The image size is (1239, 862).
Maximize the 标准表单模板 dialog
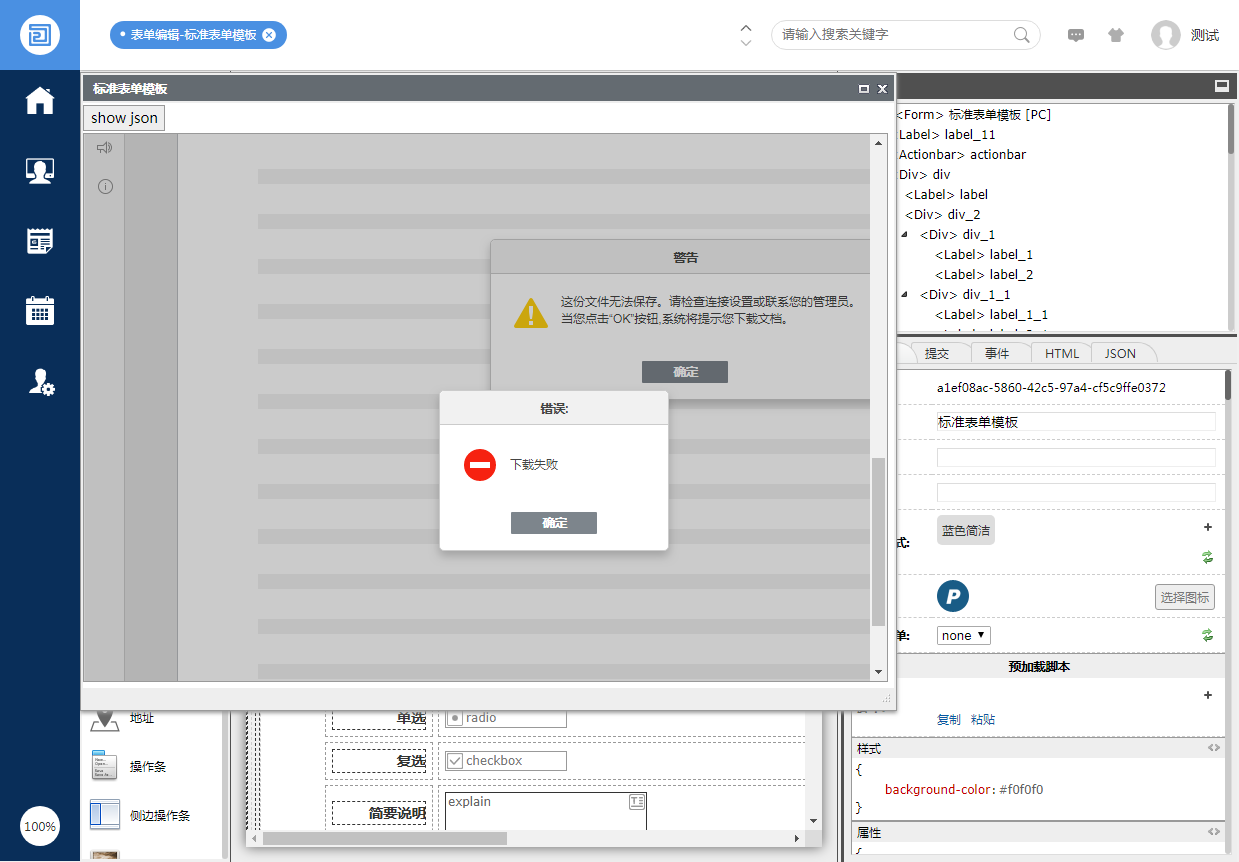[x=864, y=89]
